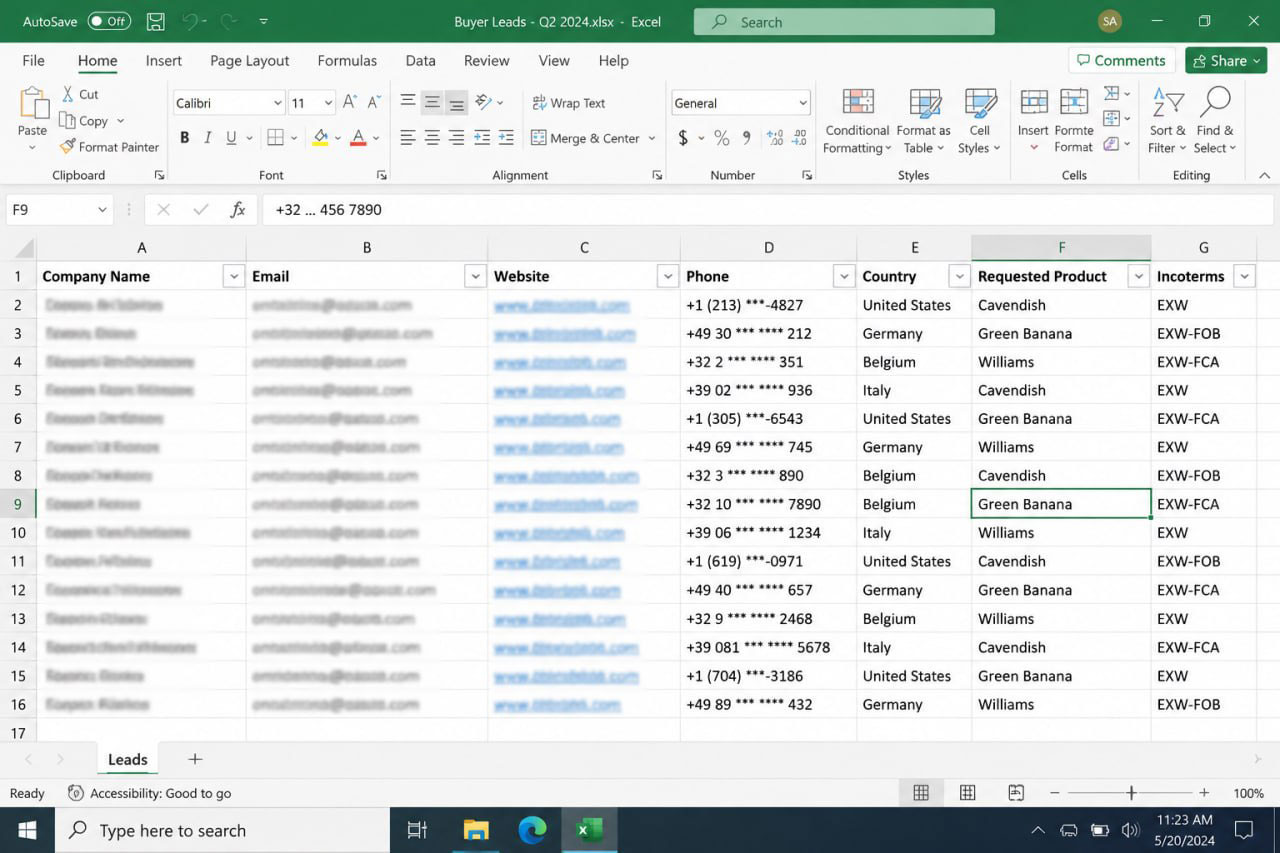Click the Save icon in title bar
Screen dimensions: 1280x853
[x=156, y=21]
